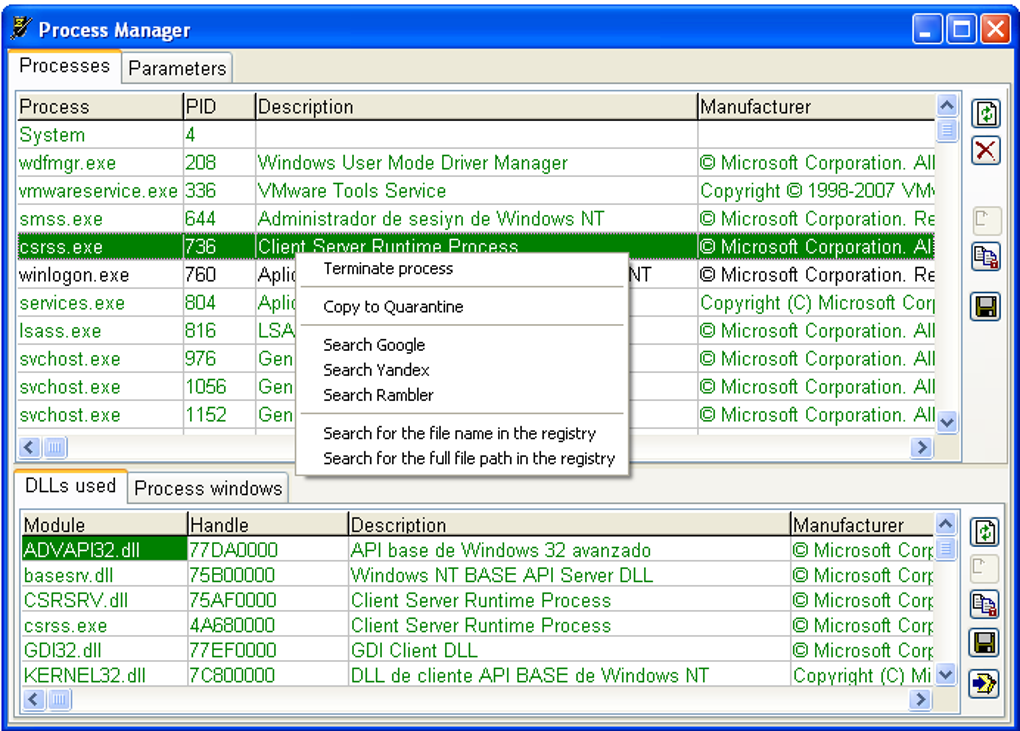Sort by the PID column header

(x=219, y=107)
